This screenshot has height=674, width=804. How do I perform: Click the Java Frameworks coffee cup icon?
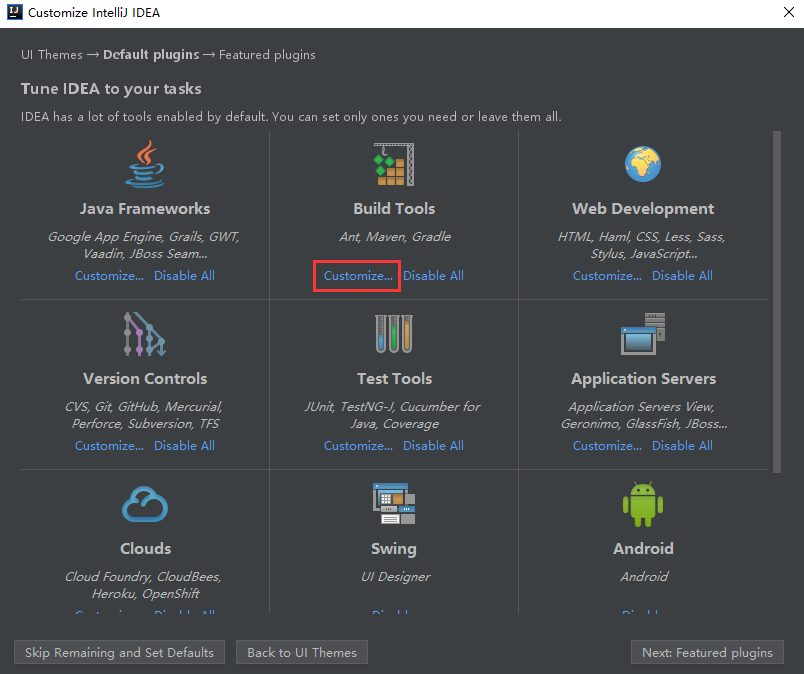click(145, 164)
